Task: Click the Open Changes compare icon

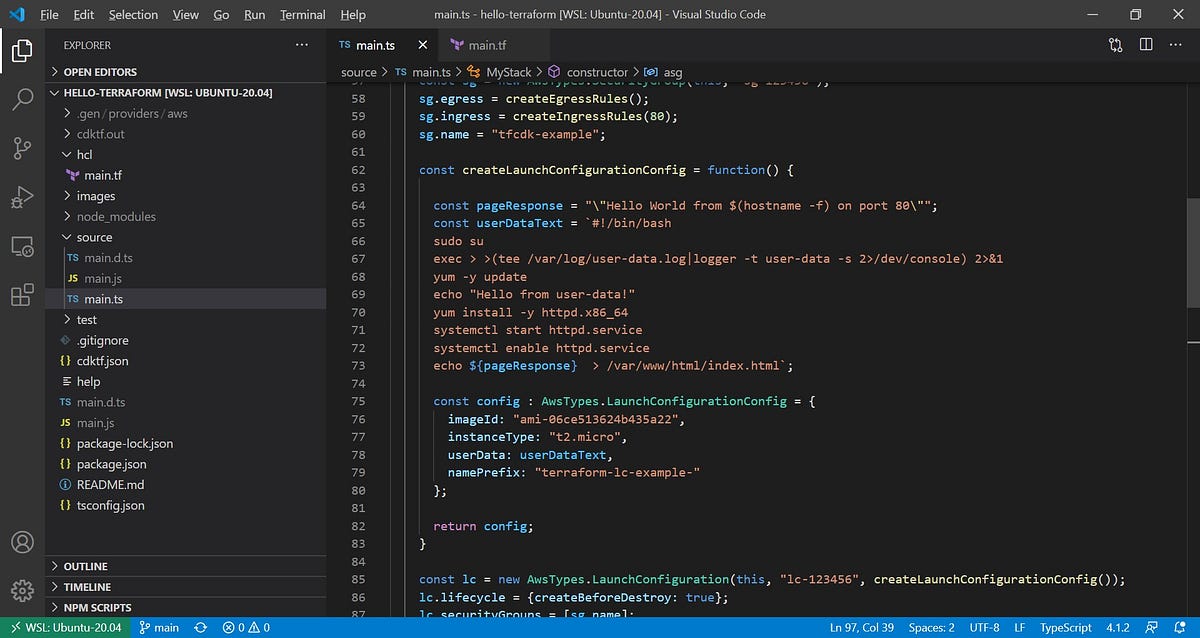Action: 1116,45
